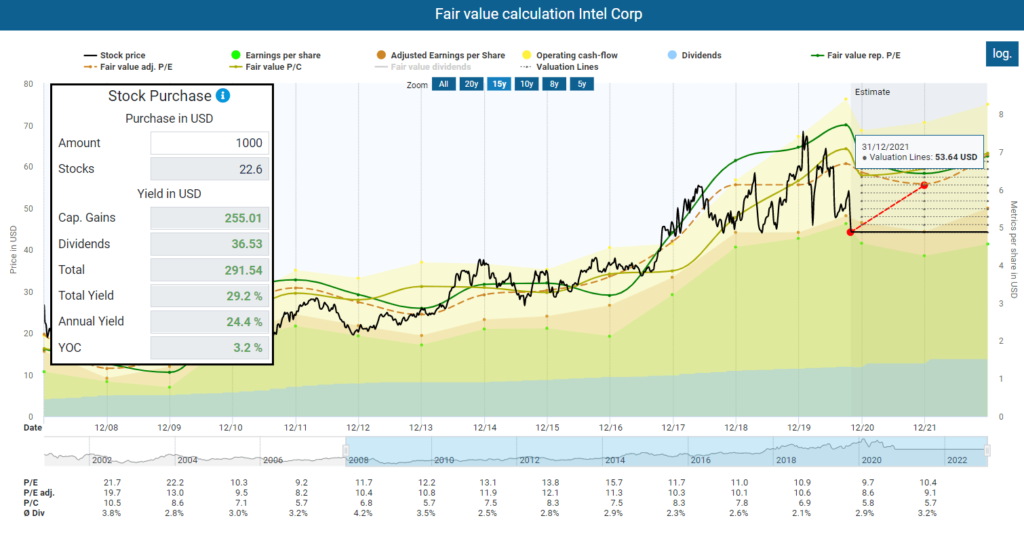Click the 12/08 date axis label
Viewport: 1024px width, 537px height.
tap(106, 427)
